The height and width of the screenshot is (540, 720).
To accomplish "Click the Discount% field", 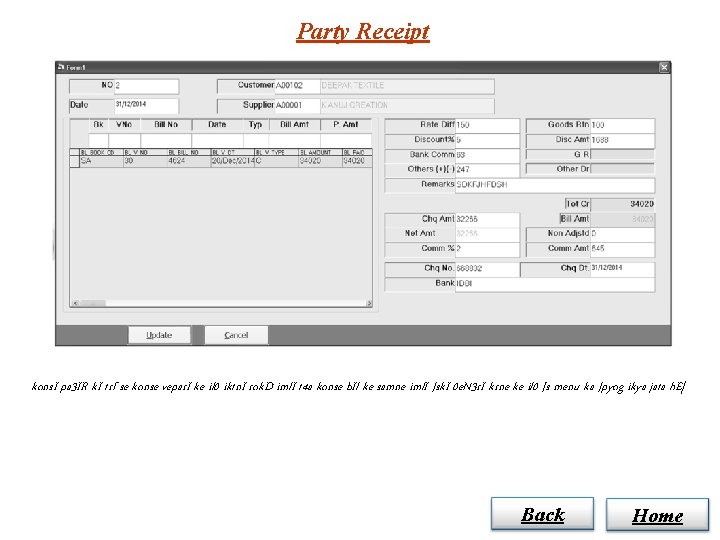I will pos(487,140).
